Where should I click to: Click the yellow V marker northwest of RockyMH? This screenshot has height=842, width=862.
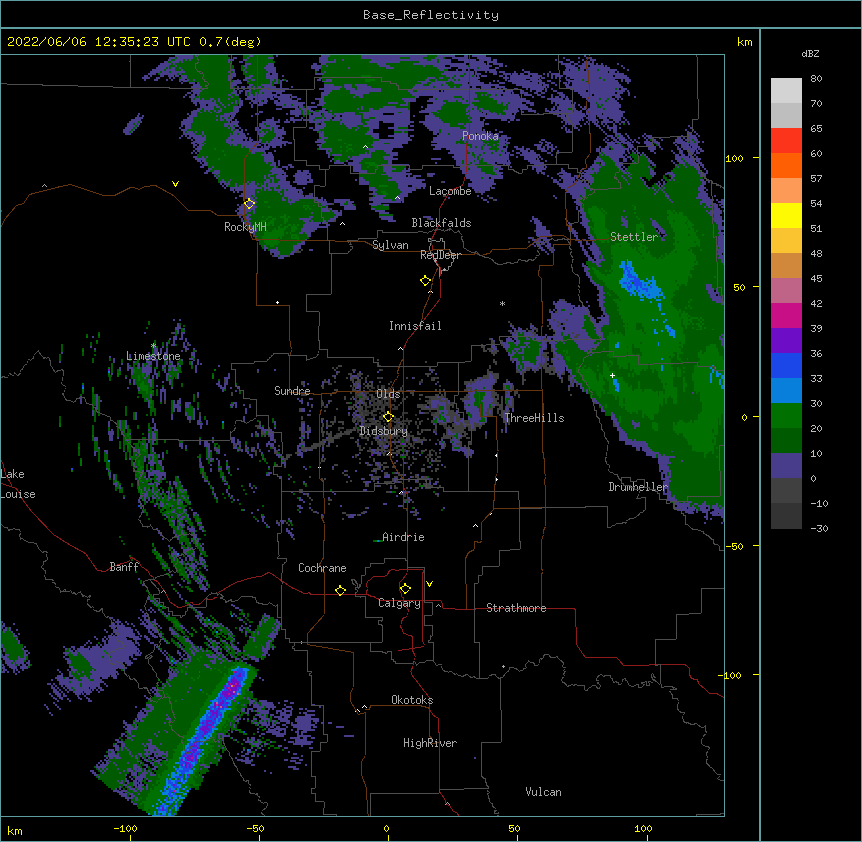pos(175,184)
